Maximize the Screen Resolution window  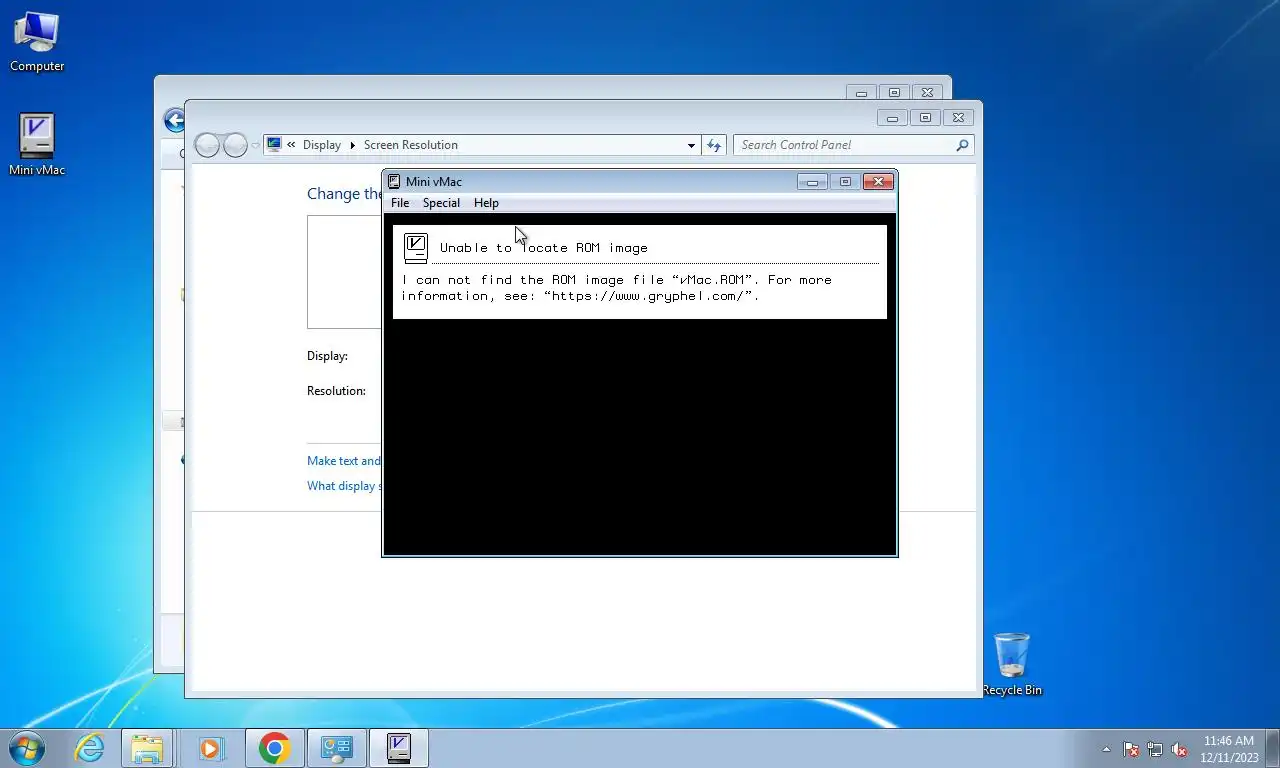coord(925,117)
